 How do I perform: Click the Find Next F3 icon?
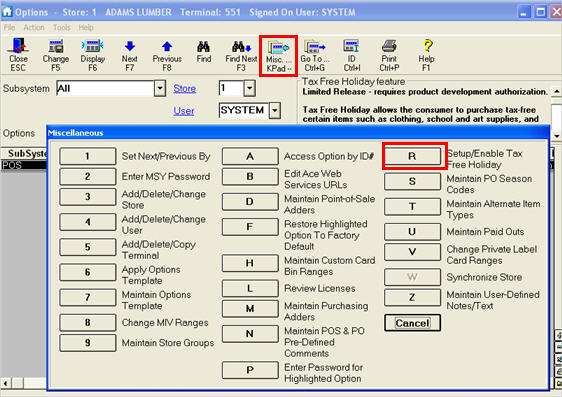(241, 55)
